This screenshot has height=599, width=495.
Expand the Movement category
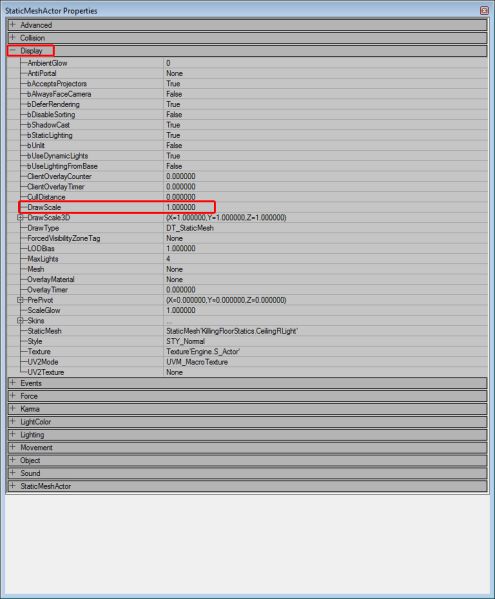13,447
